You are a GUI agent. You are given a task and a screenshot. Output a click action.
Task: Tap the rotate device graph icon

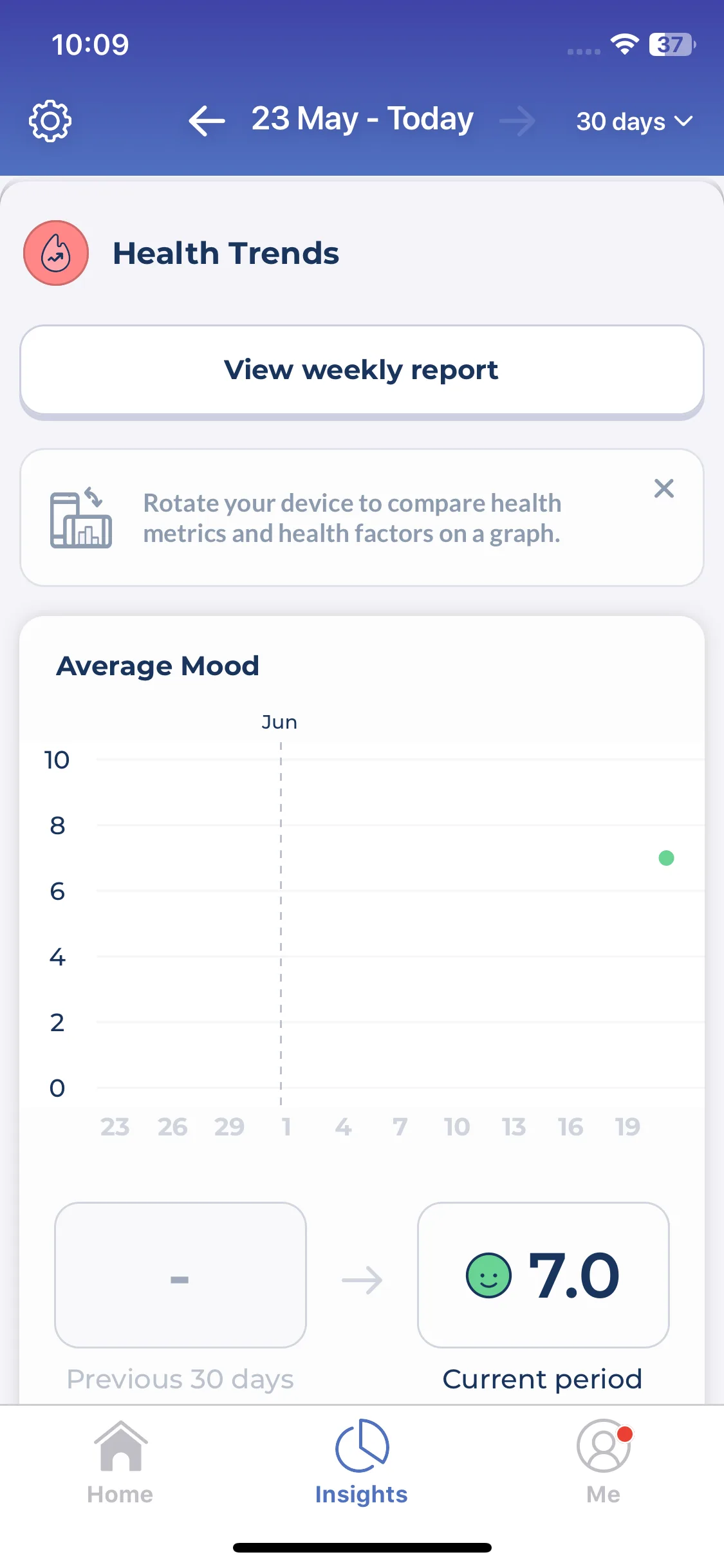tap(81, 518)
